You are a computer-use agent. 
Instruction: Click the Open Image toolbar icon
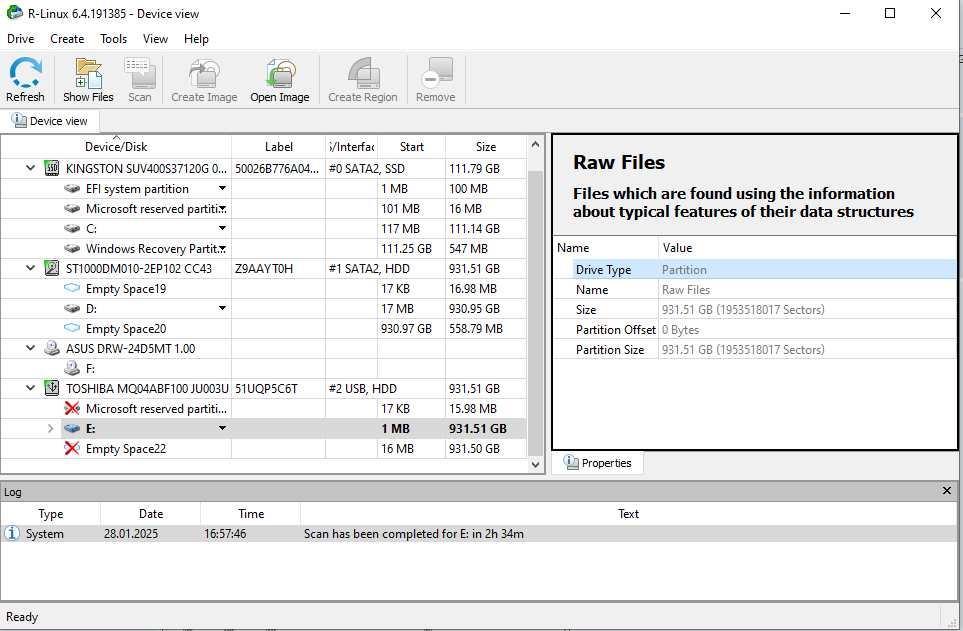coord(279,80)
